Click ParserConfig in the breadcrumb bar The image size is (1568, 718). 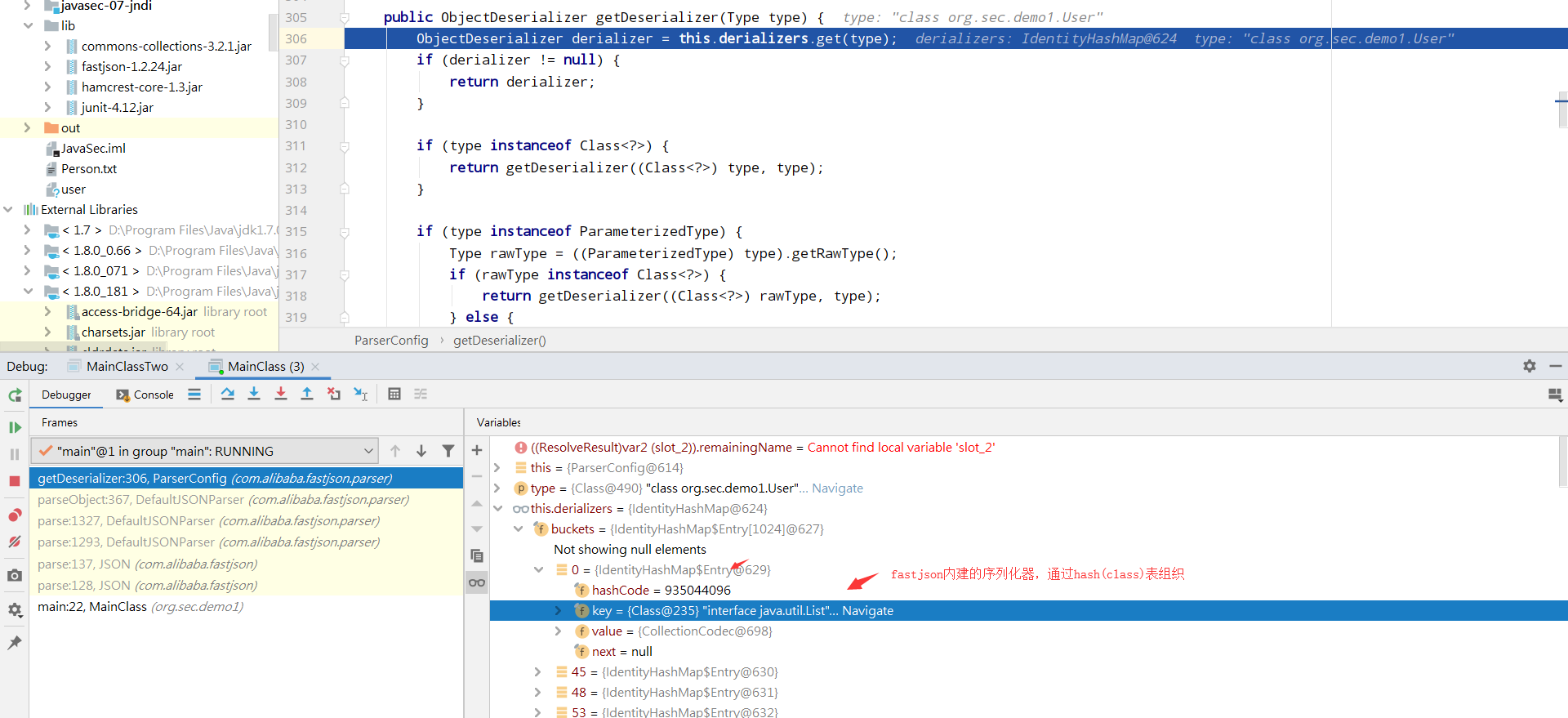point(391,340)
